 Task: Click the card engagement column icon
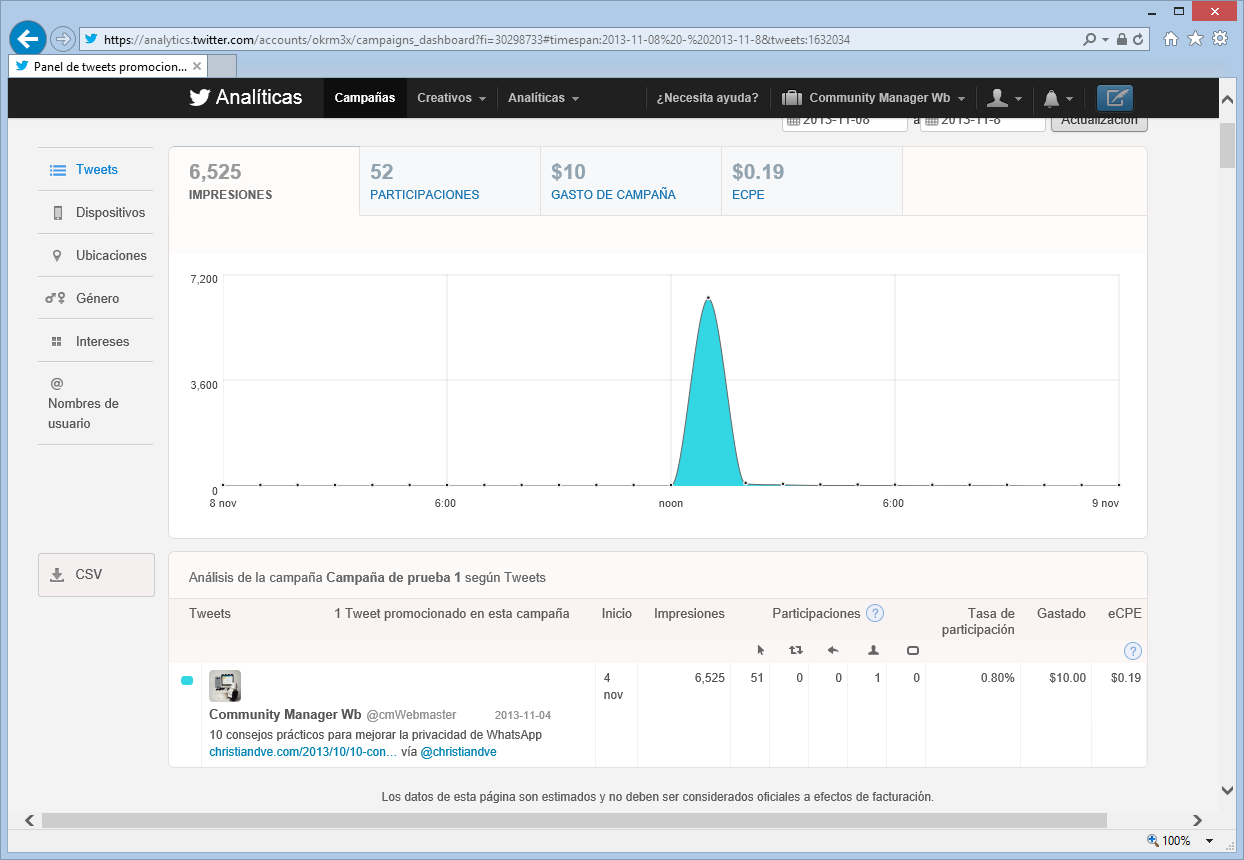coord(912,650)
